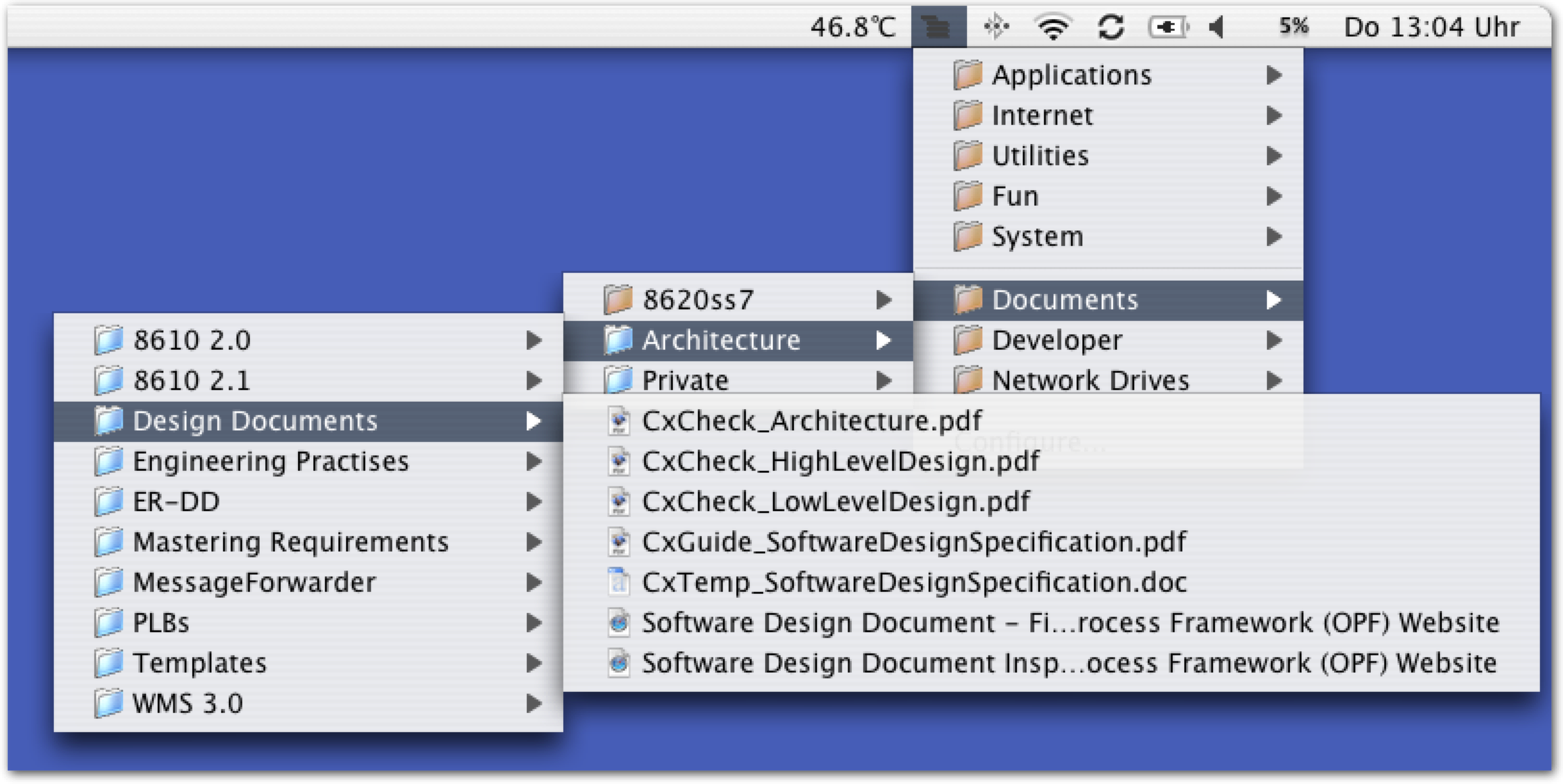Viewport: 1563px width, 784px height.
Task: Open the Wi-Fi status menu icon
Action: [1054, 27]
